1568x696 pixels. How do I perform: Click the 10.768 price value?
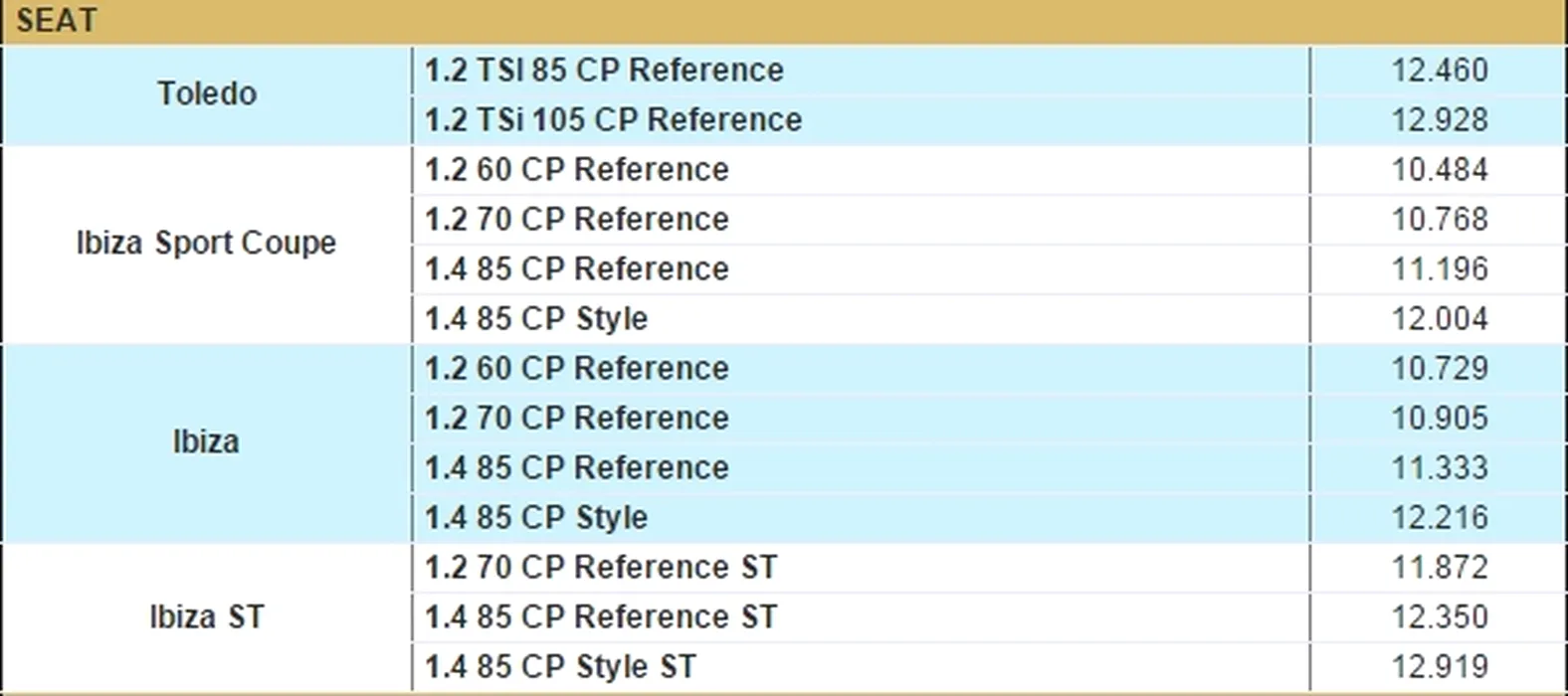tap(1439, 220)
